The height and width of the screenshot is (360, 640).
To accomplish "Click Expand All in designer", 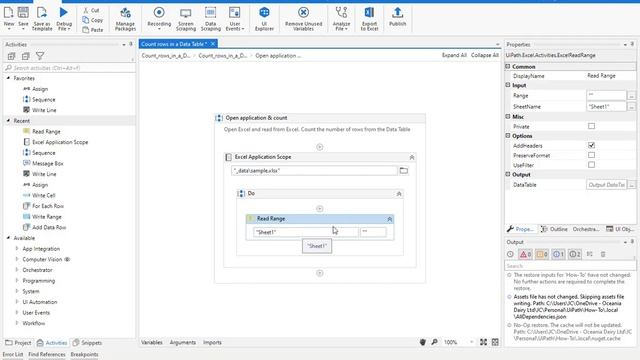I will tap(454, 55).
